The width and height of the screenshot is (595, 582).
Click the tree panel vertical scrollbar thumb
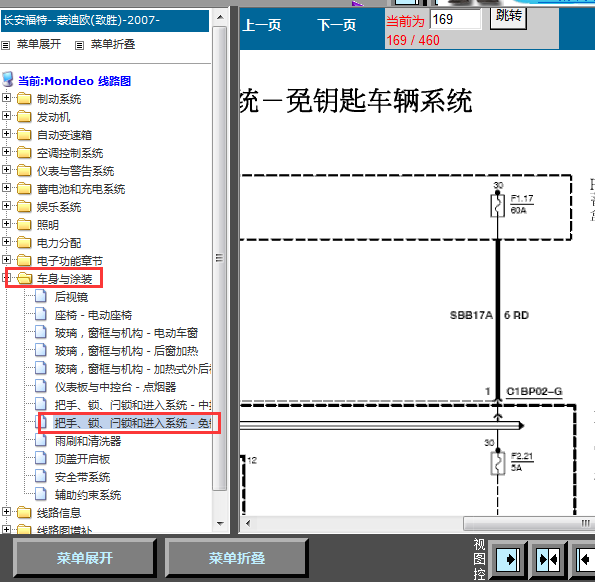point(219,258)
